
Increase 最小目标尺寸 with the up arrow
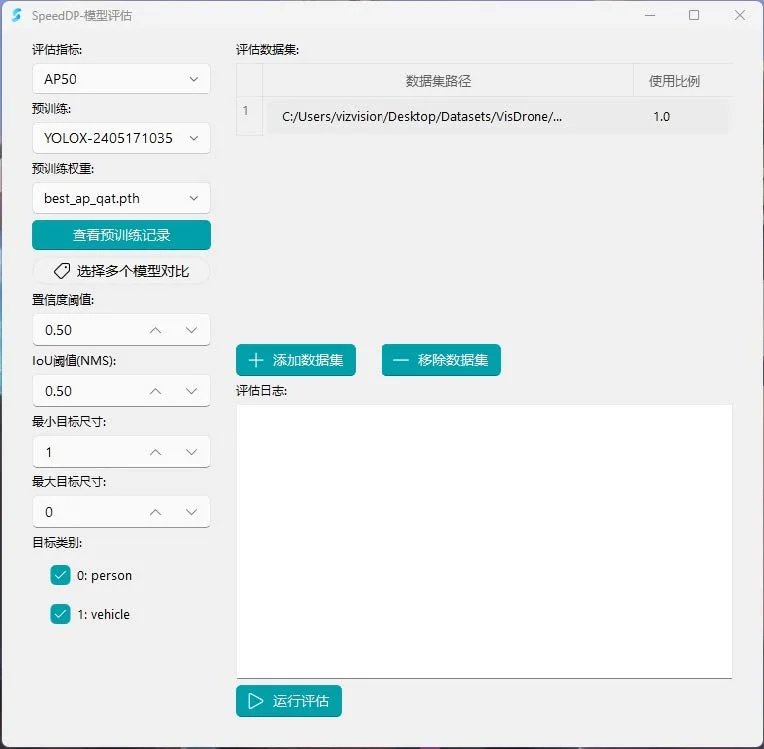pos(155,452)
